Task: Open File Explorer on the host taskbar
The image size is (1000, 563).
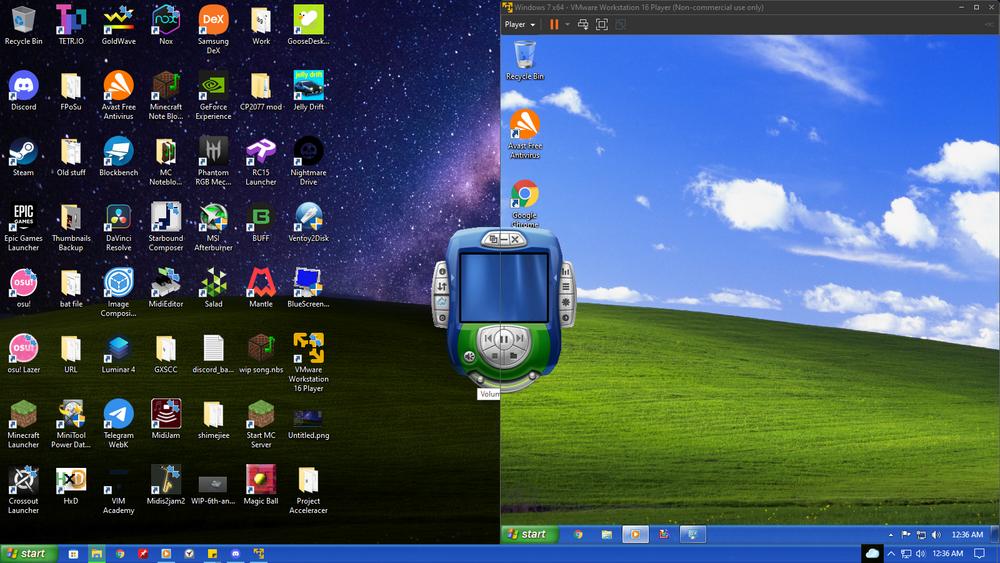Action: (x=96, y=553)
